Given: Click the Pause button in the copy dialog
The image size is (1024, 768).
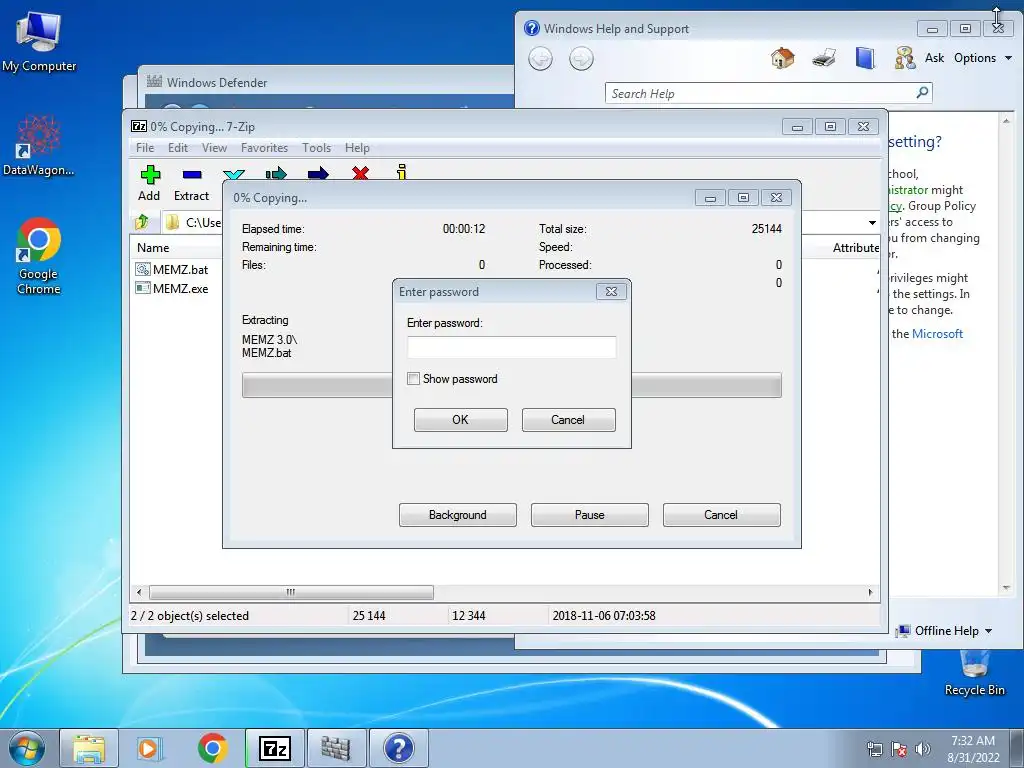Looking at the screenshot, I should point(590,515).
